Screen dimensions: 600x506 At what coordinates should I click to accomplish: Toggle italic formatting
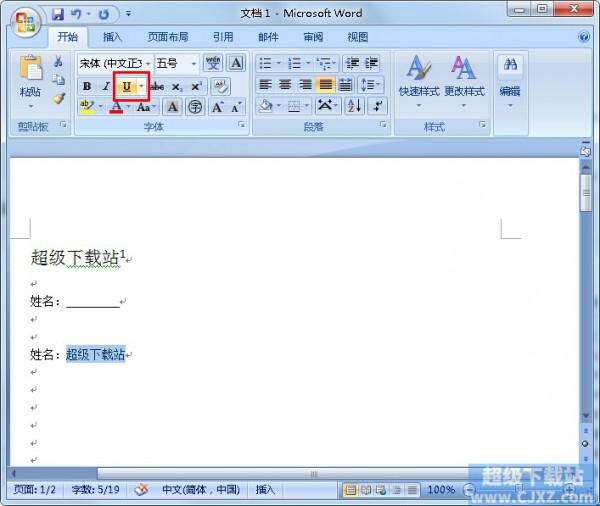tap(106, 87)
